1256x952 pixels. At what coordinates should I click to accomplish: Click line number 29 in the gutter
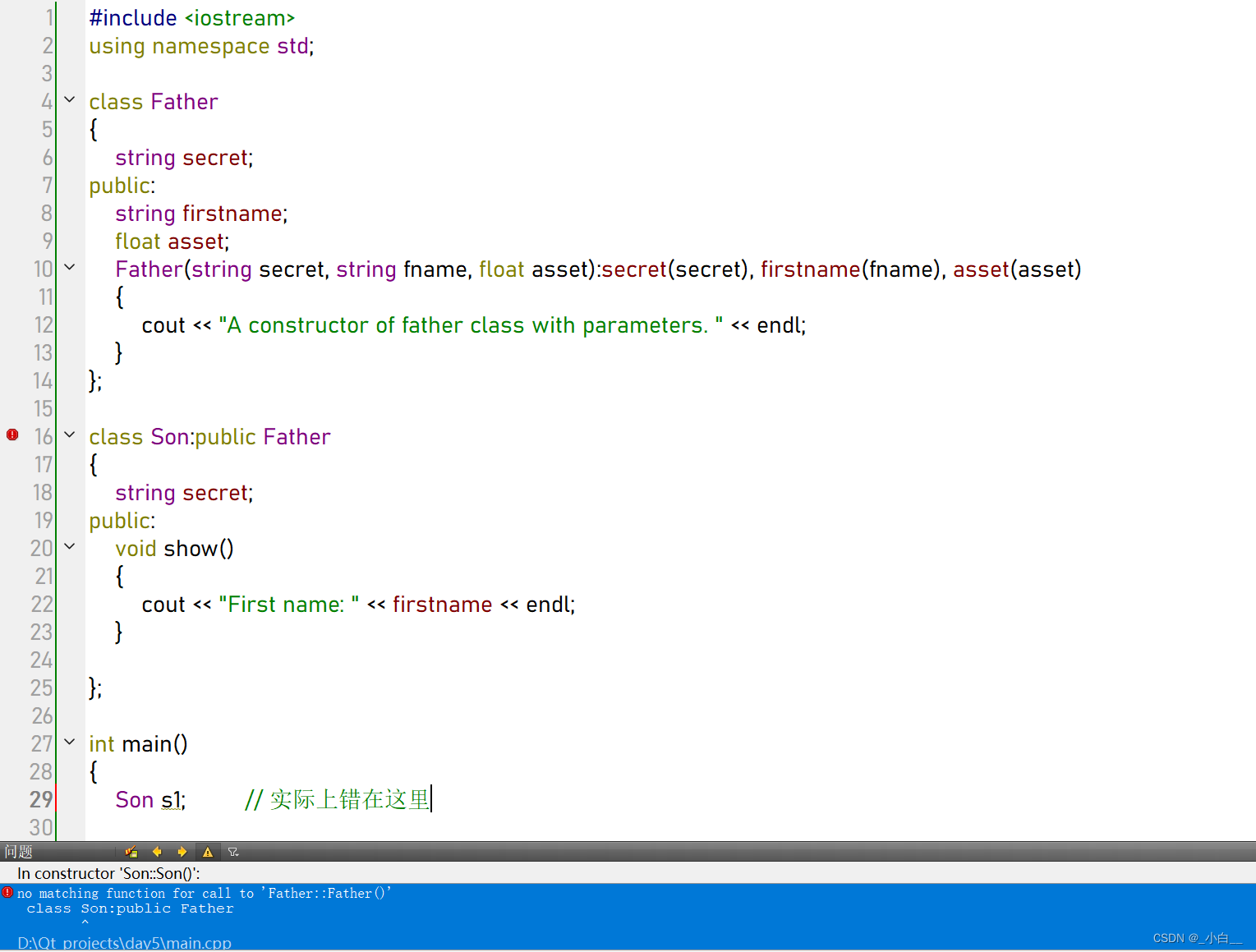41,799
